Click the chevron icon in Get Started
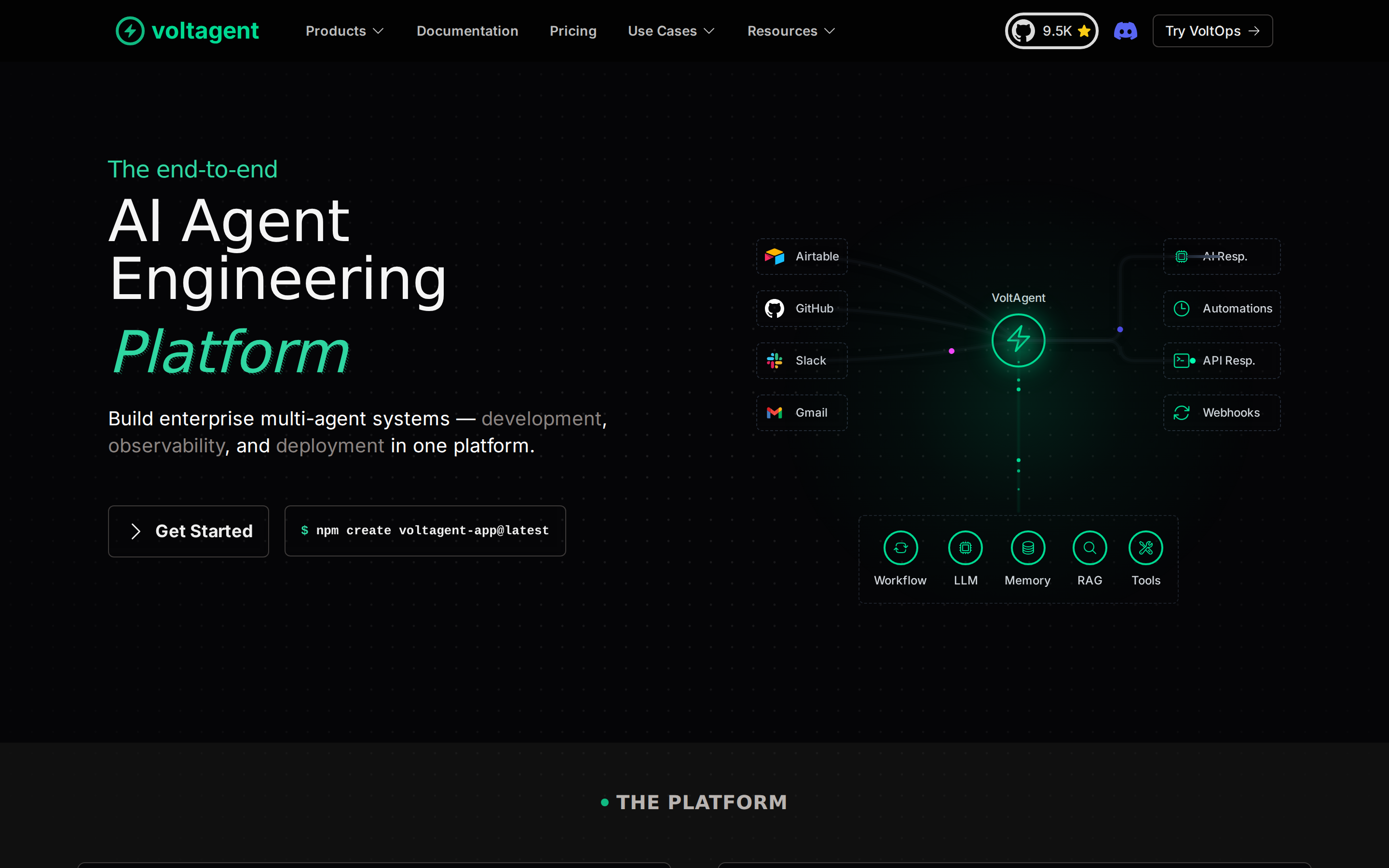 click(136, 531)
